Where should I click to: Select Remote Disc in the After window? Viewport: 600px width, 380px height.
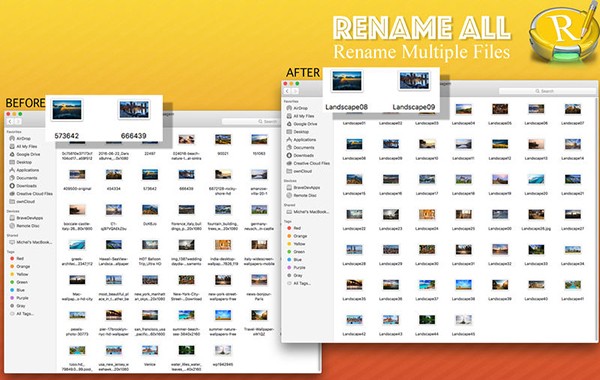click(302, 195)
